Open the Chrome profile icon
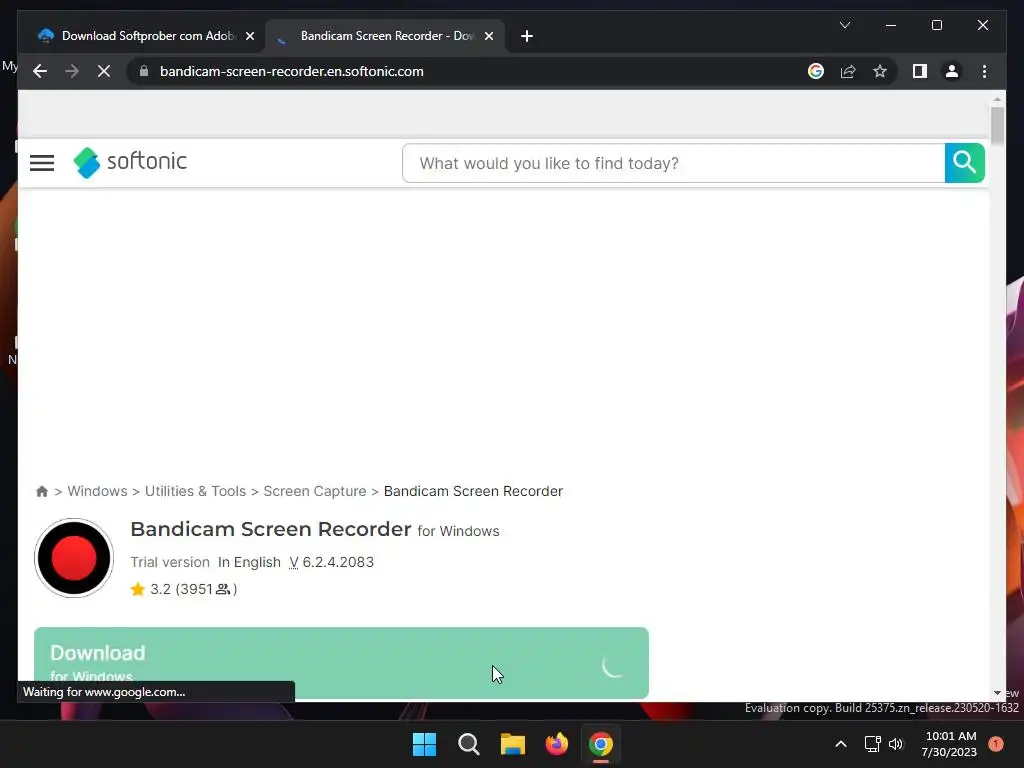The image size is (1024, 768). tap(952, 71)
